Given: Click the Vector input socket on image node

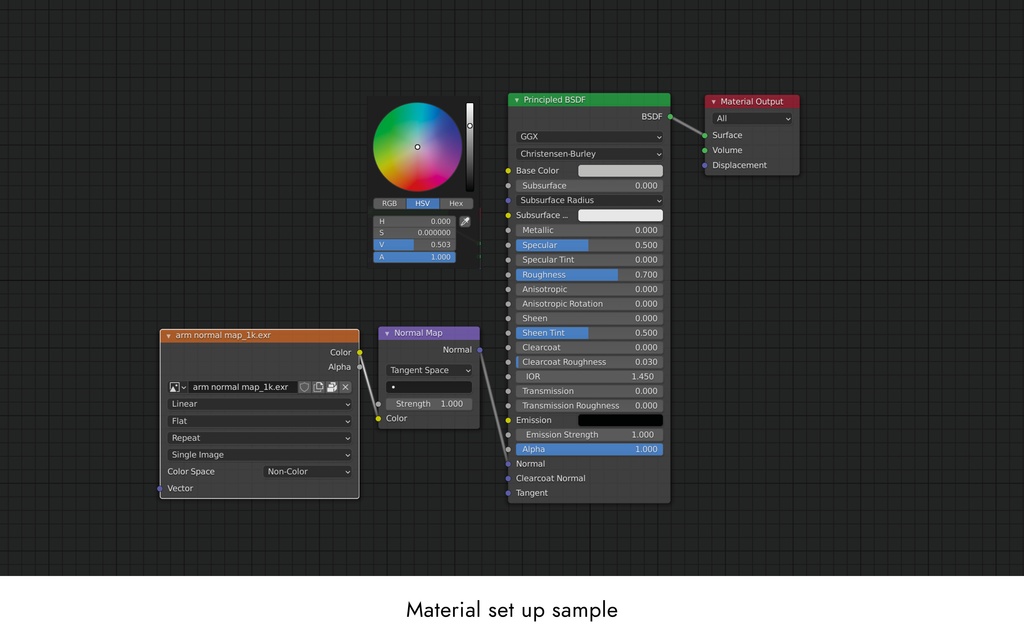Looking at the screenshot, I should 160,488.
